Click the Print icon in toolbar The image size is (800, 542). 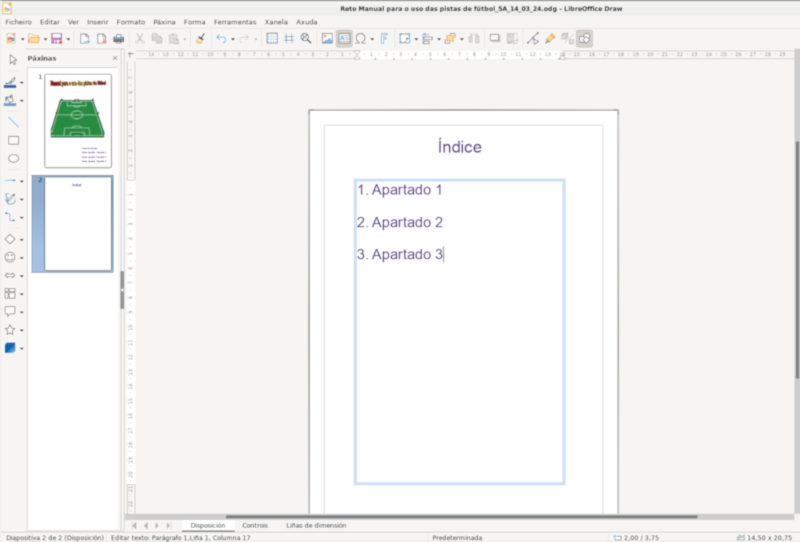click(x=118, y=39)
